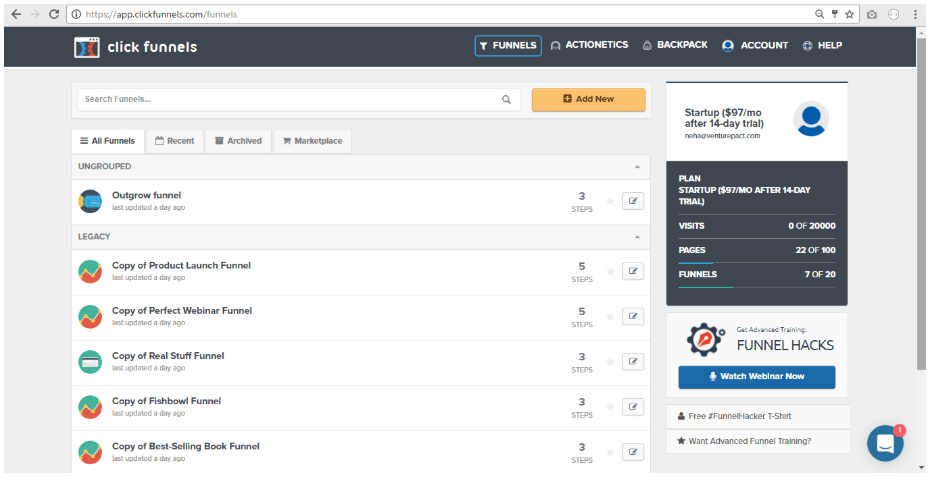Open the Outgrow funnel title link
The width and height of the screenshot is (937, 483).
[146, 195]
